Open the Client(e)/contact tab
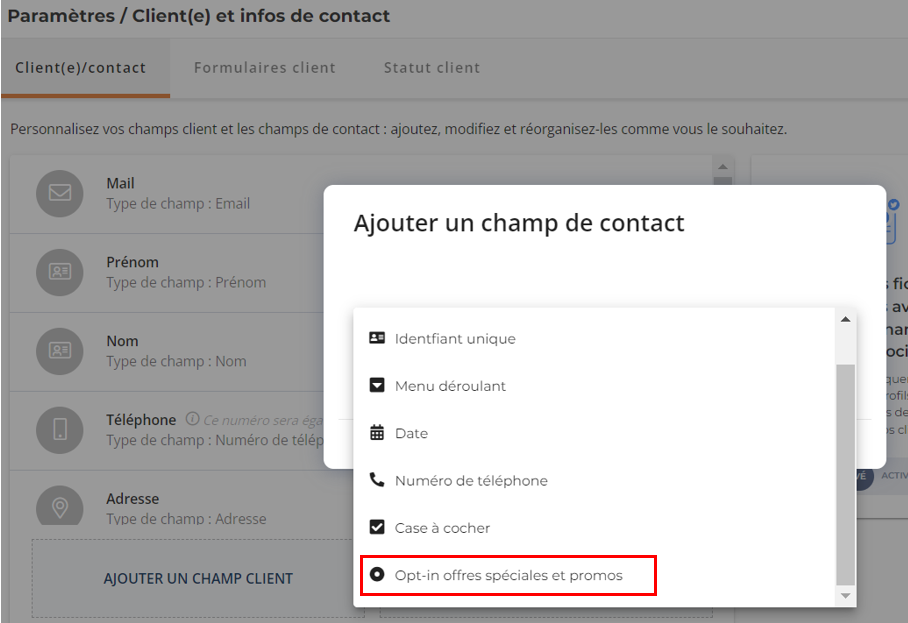Screen dimensions: 908x623 [x=80, y=68]
